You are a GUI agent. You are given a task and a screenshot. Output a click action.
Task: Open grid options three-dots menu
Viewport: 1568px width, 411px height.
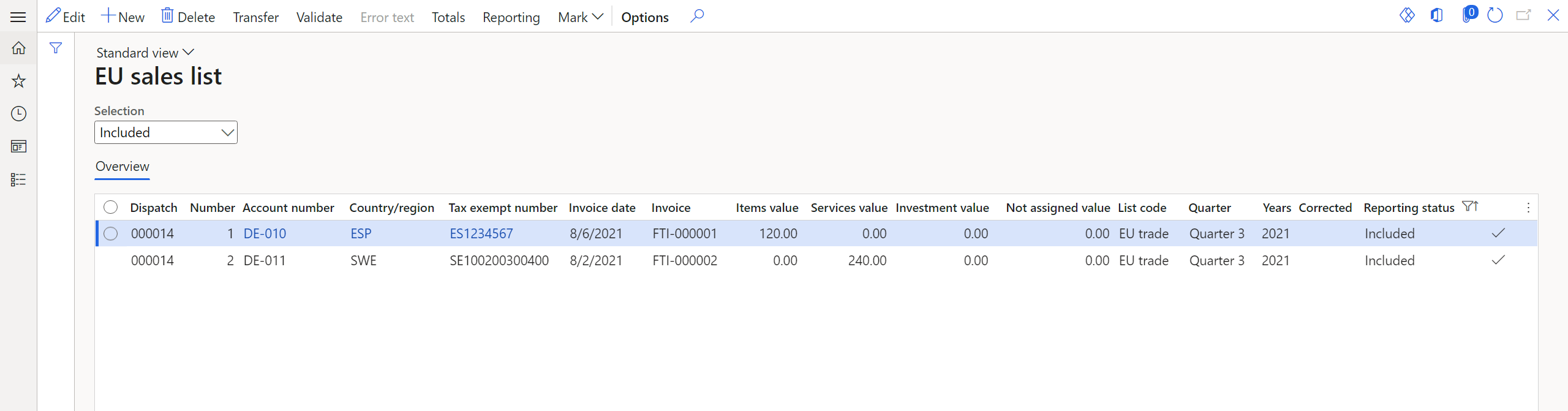pos(1528,208)
